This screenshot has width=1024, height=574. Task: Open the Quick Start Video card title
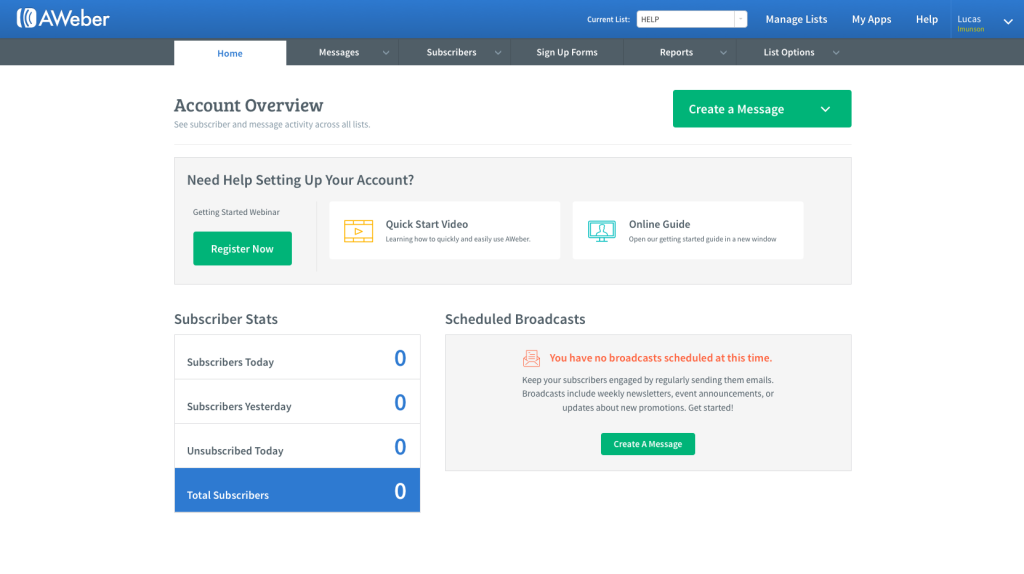point(426,224)
